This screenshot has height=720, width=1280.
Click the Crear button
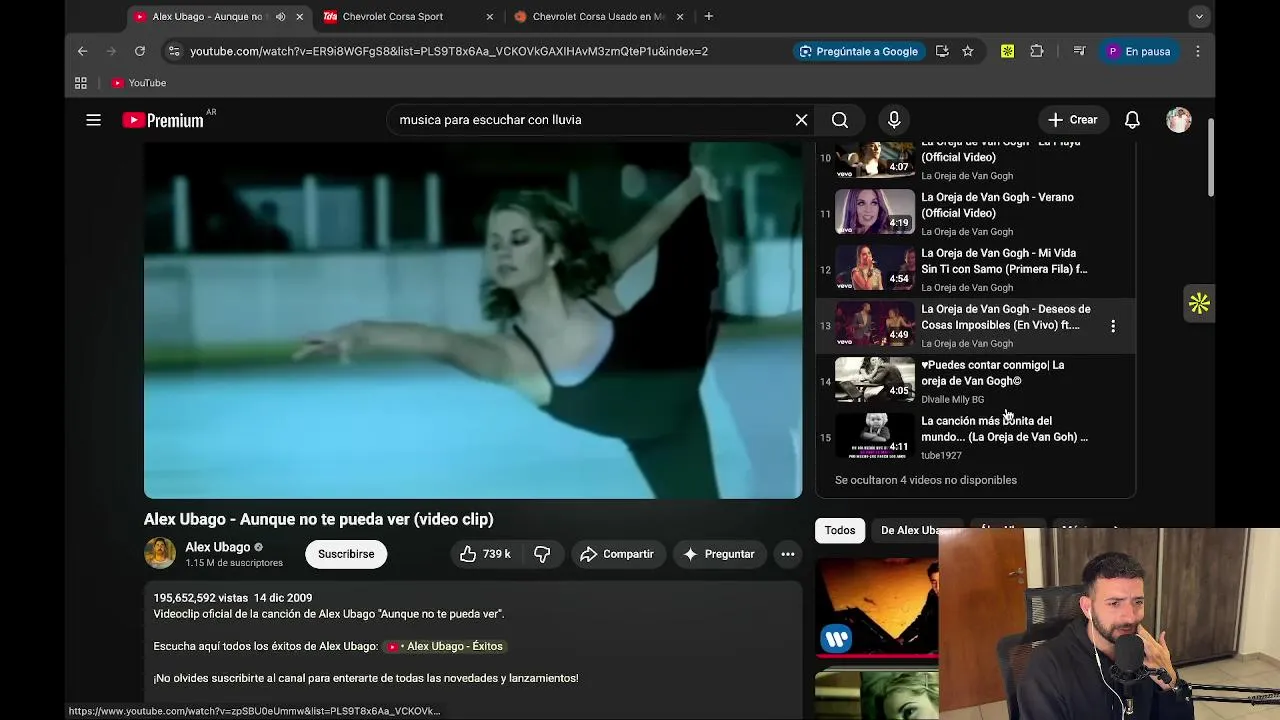pos(1072,120)
